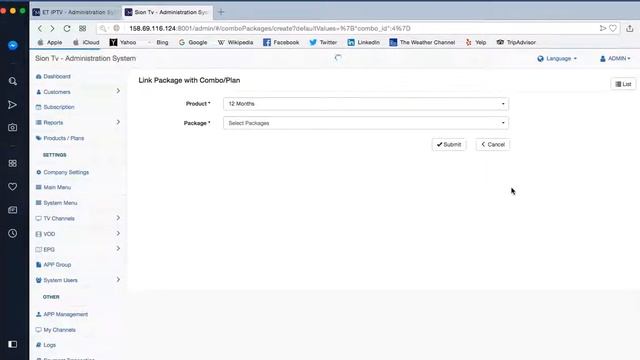Open the Wikipedia bookmark
640x360 pixels.
pyautogui.click(x=235, y=42)
